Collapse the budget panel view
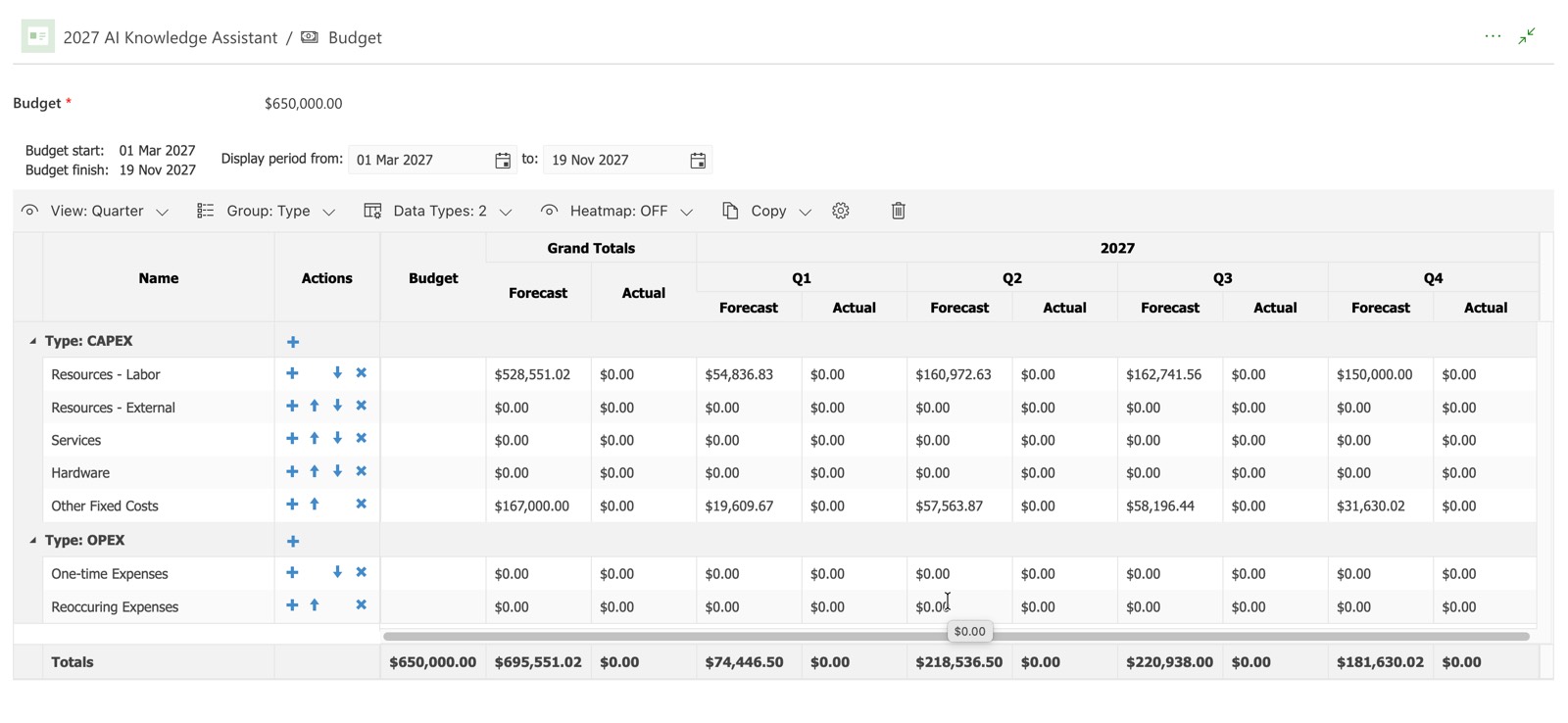 point(1527,36)
